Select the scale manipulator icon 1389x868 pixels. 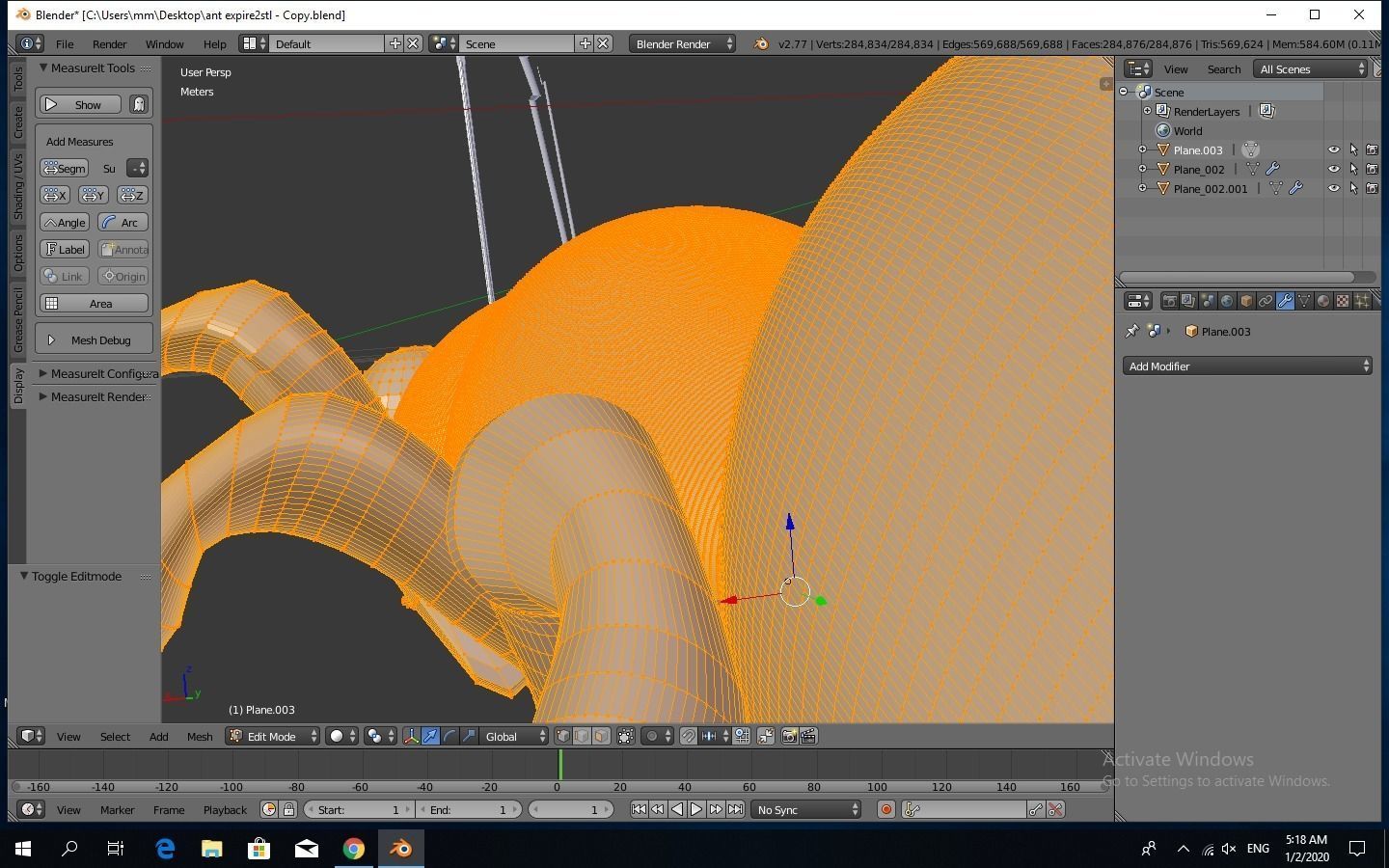point(469,737)
